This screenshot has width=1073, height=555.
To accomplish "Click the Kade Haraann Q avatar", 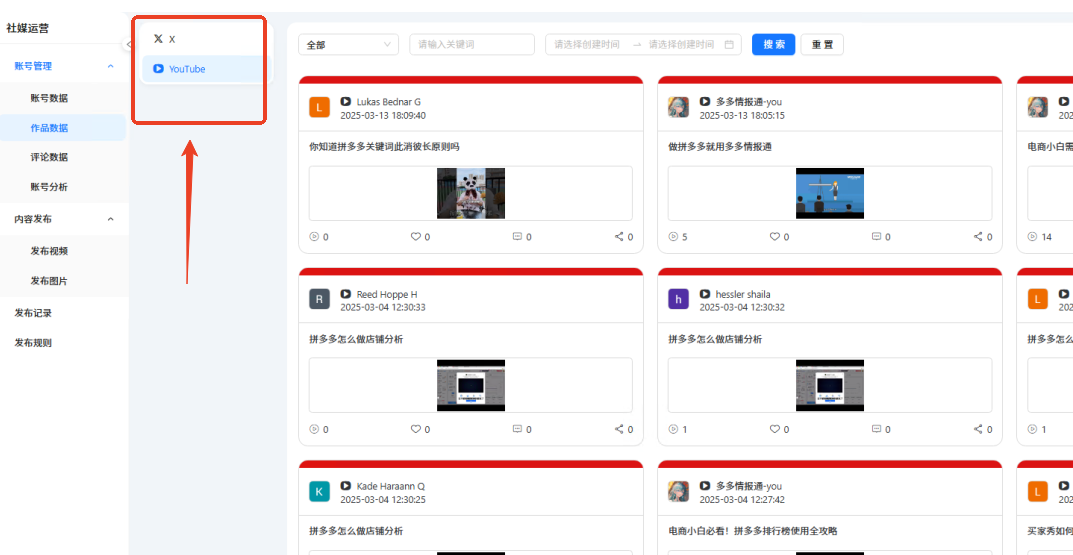I will 320,491.
